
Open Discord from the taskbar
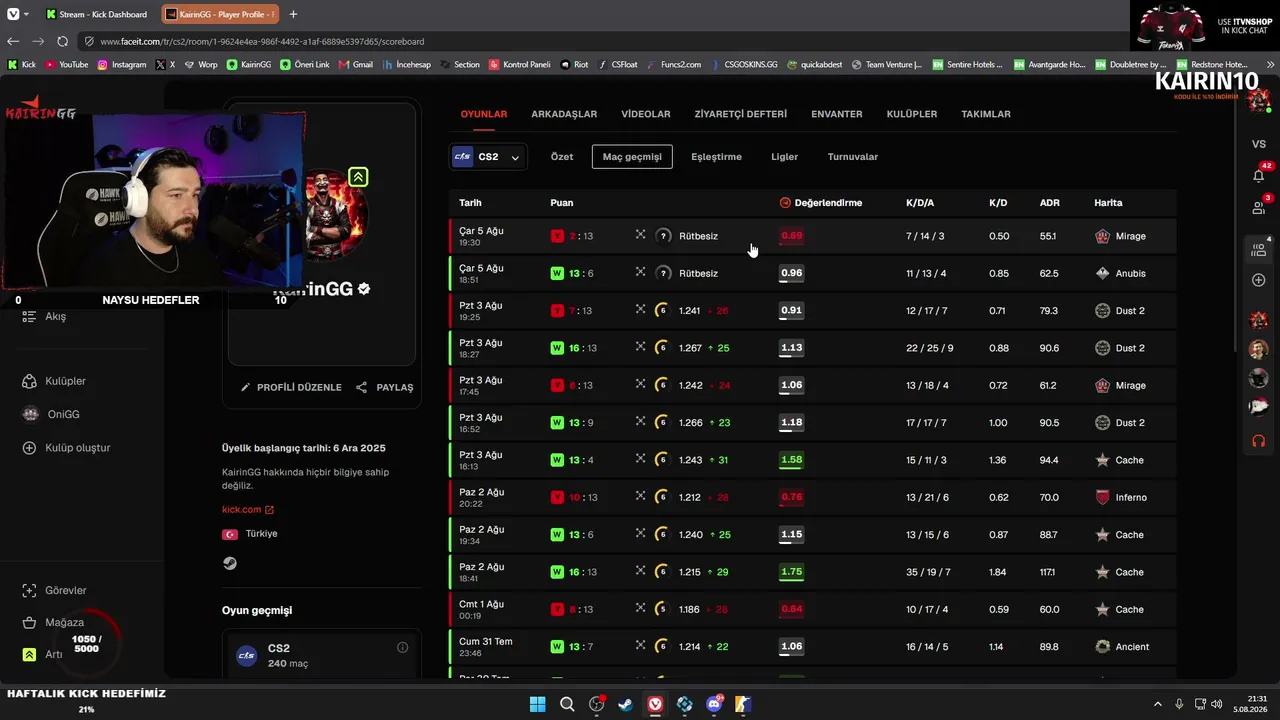714,704
